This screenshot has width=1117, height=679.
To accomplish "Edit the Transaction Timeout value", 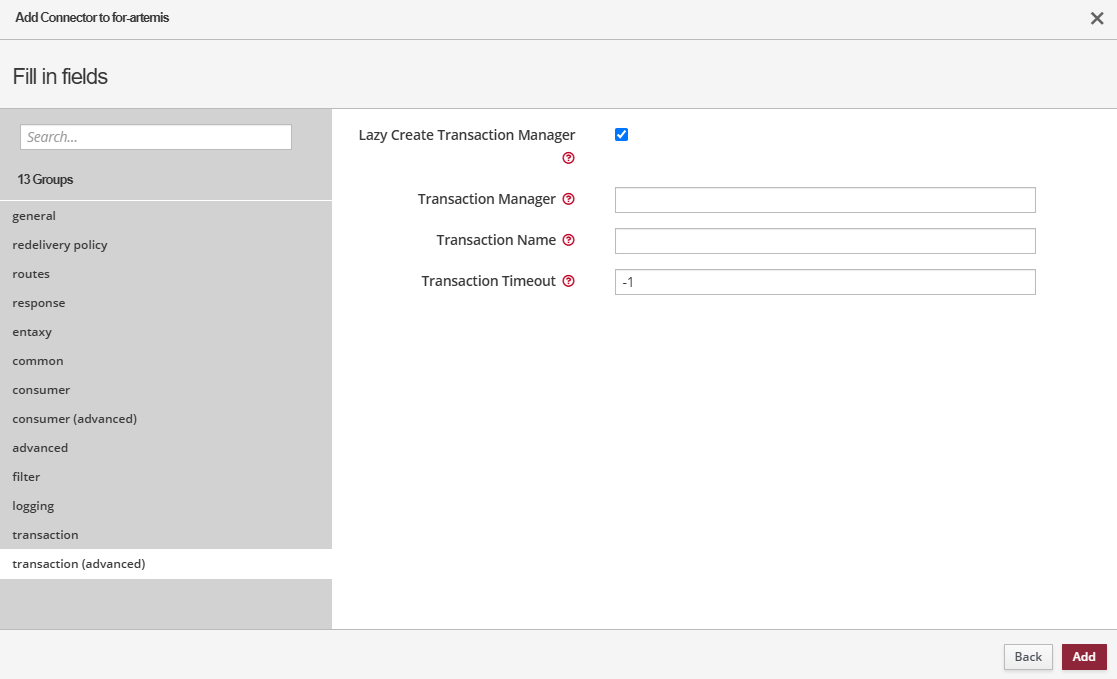I will 825,281.
